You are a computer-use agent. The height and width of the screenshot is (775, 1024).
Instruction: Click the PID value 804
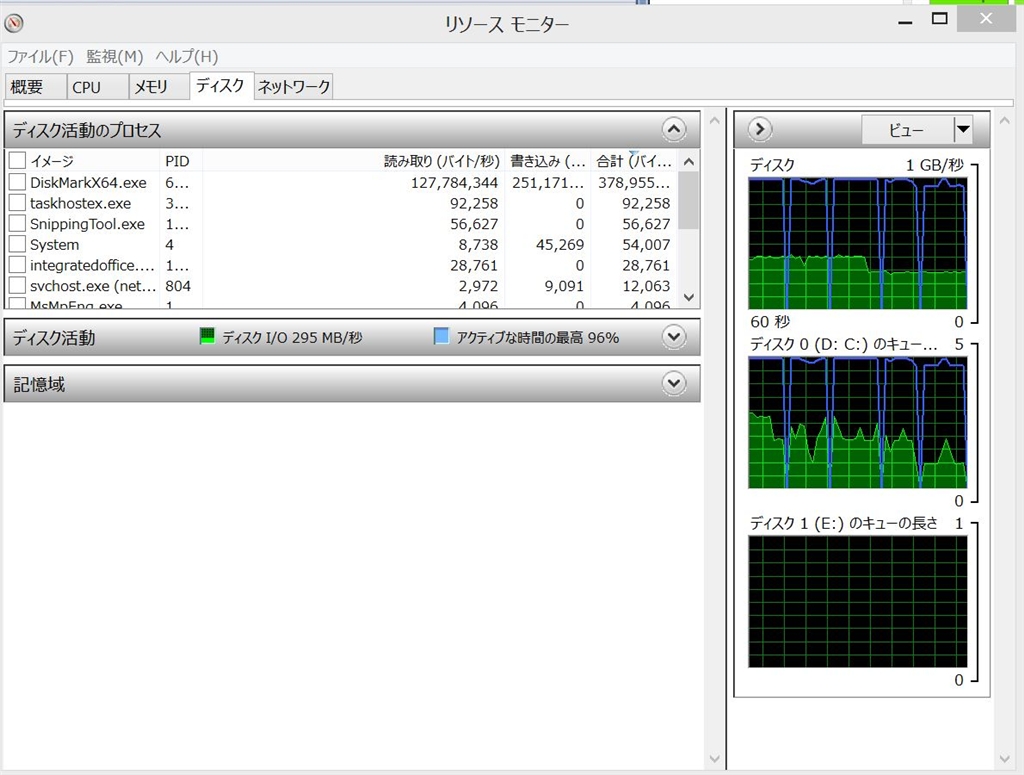178,286
